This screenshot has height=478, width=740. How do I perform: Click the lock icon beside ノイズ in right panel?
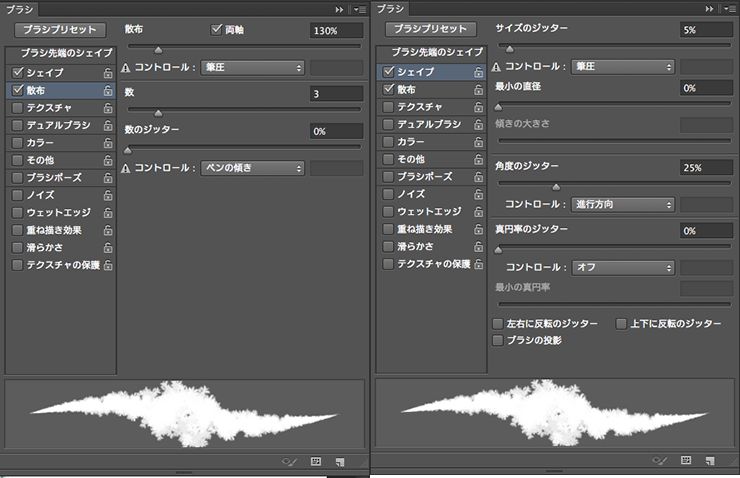478,194
